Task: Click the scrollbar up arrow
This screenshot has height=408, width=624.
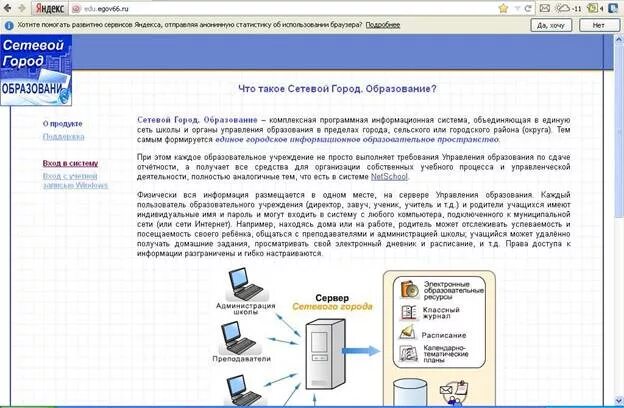Action: click(x=619, y=39)
